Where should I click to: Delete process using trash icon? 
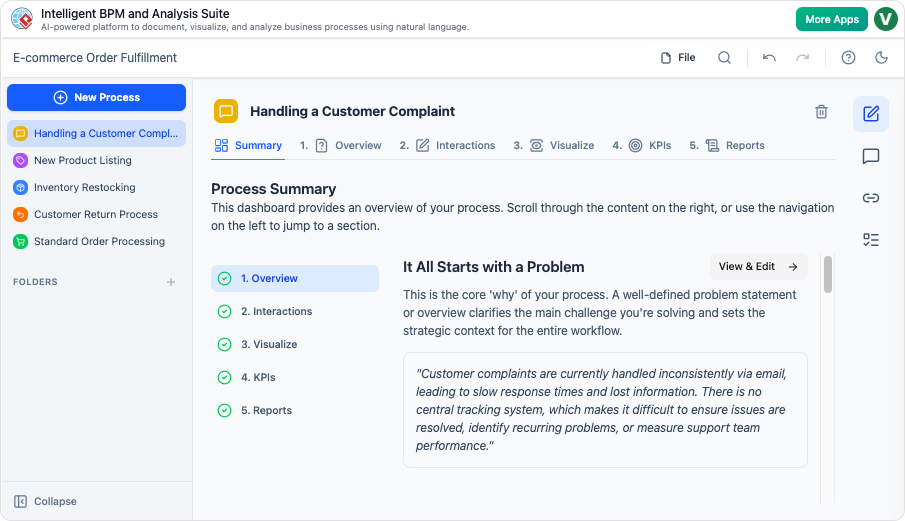821,112
